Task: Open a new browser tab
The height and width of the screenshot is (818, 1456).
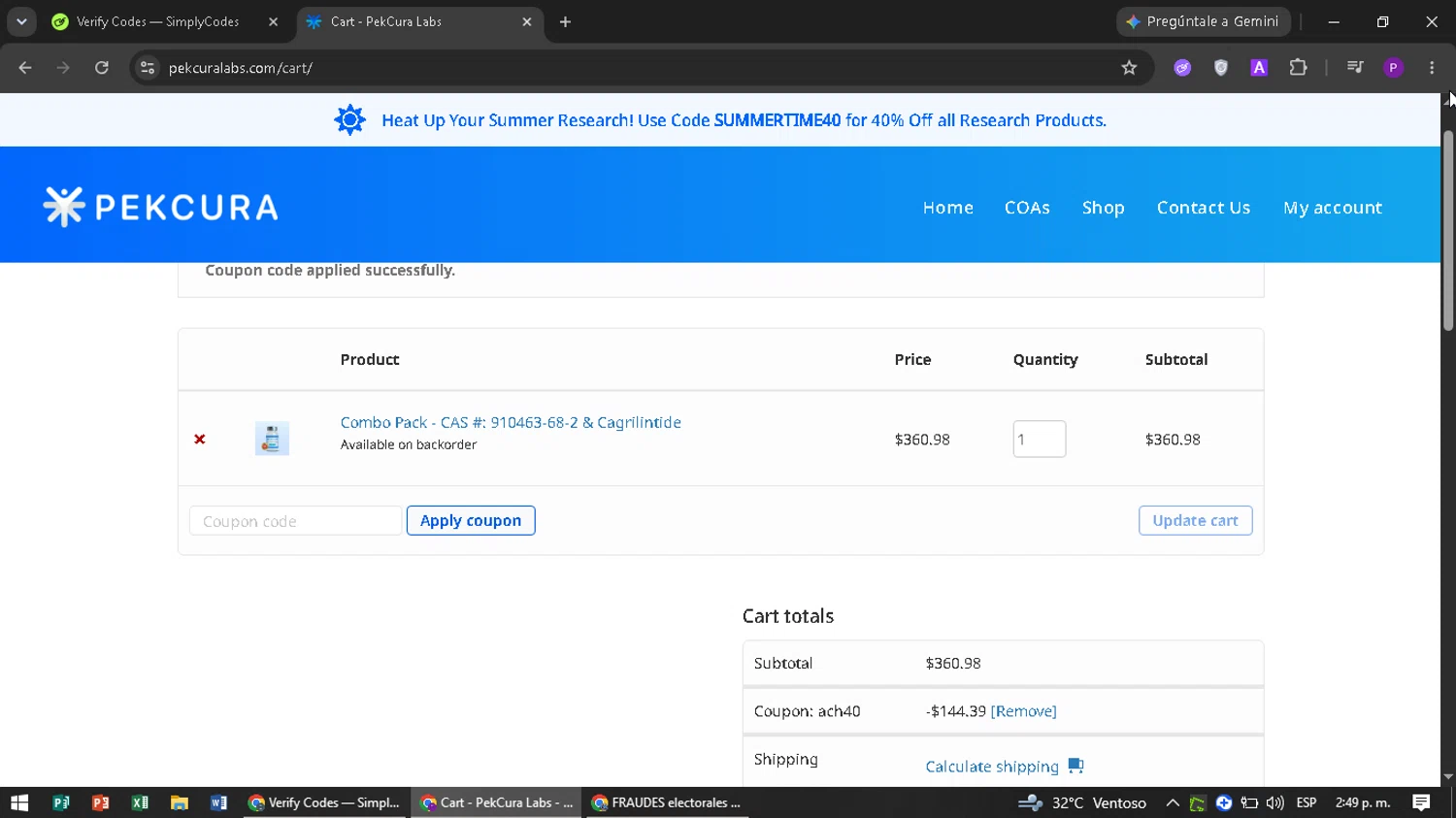Action: pos(565,21)
